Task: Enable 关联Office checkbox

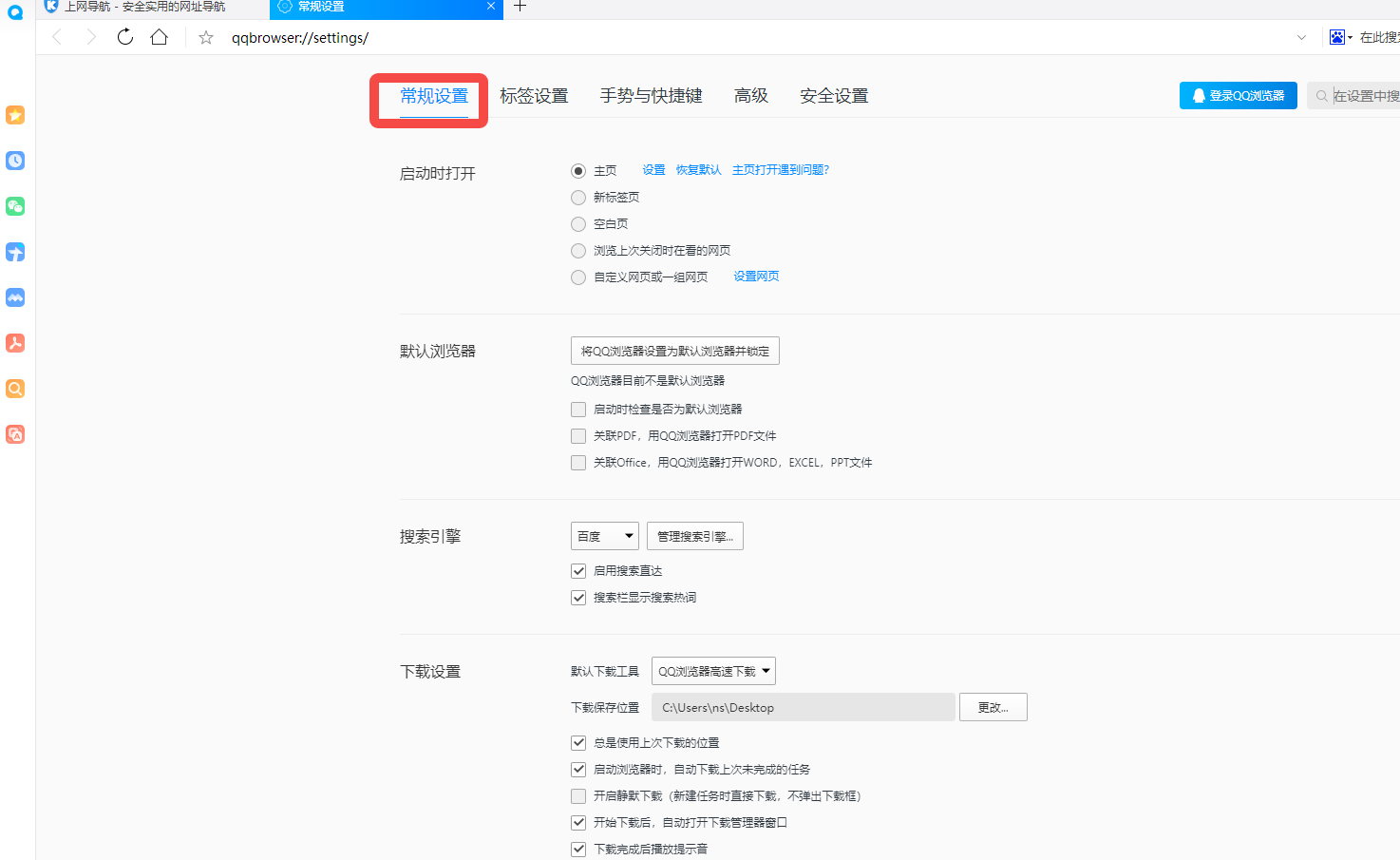Action: click(578, 463)
